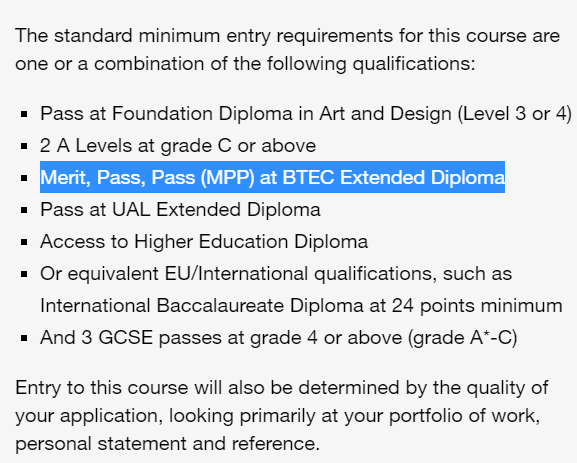Screen dimensions: 577x463
Task: Click the bullet before EU/International qualifications
Action: 25,274
